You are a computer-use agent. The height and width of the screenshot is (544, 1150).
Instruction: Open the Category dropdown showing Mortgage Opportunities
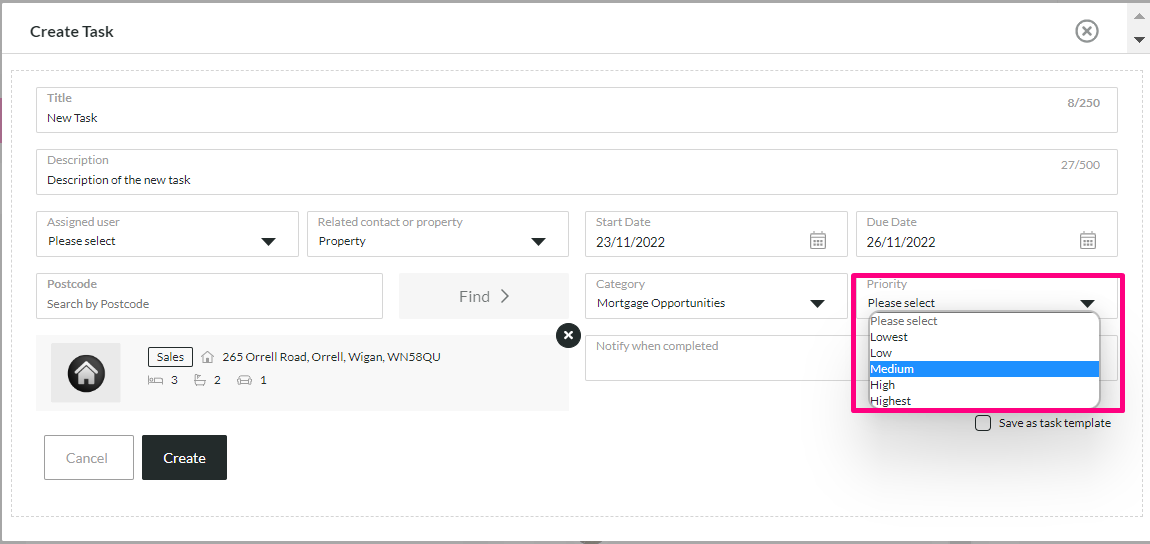[716, 296]
